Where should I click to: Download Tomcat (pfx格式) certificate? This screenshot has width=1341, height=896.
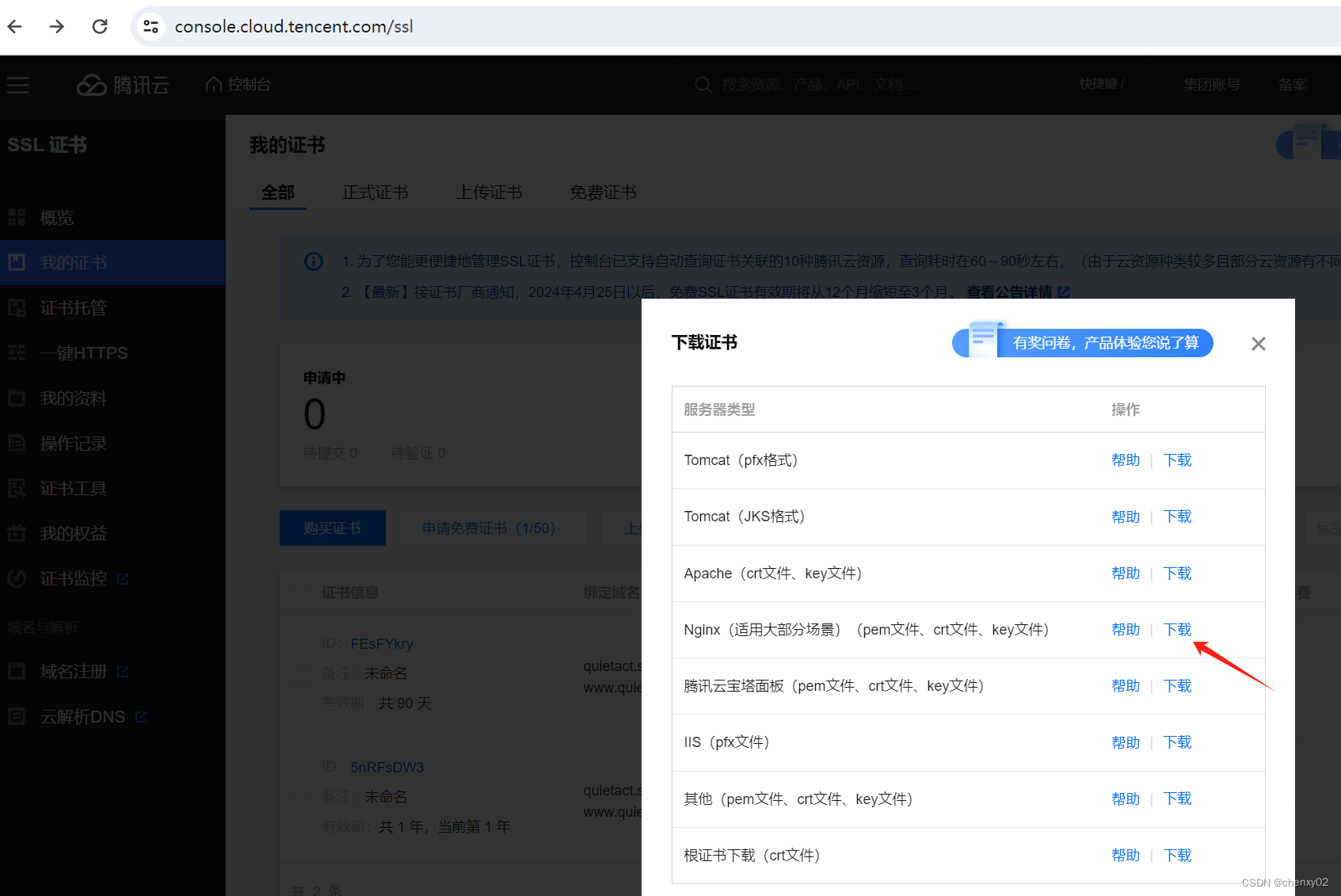tap(1178, 460)
